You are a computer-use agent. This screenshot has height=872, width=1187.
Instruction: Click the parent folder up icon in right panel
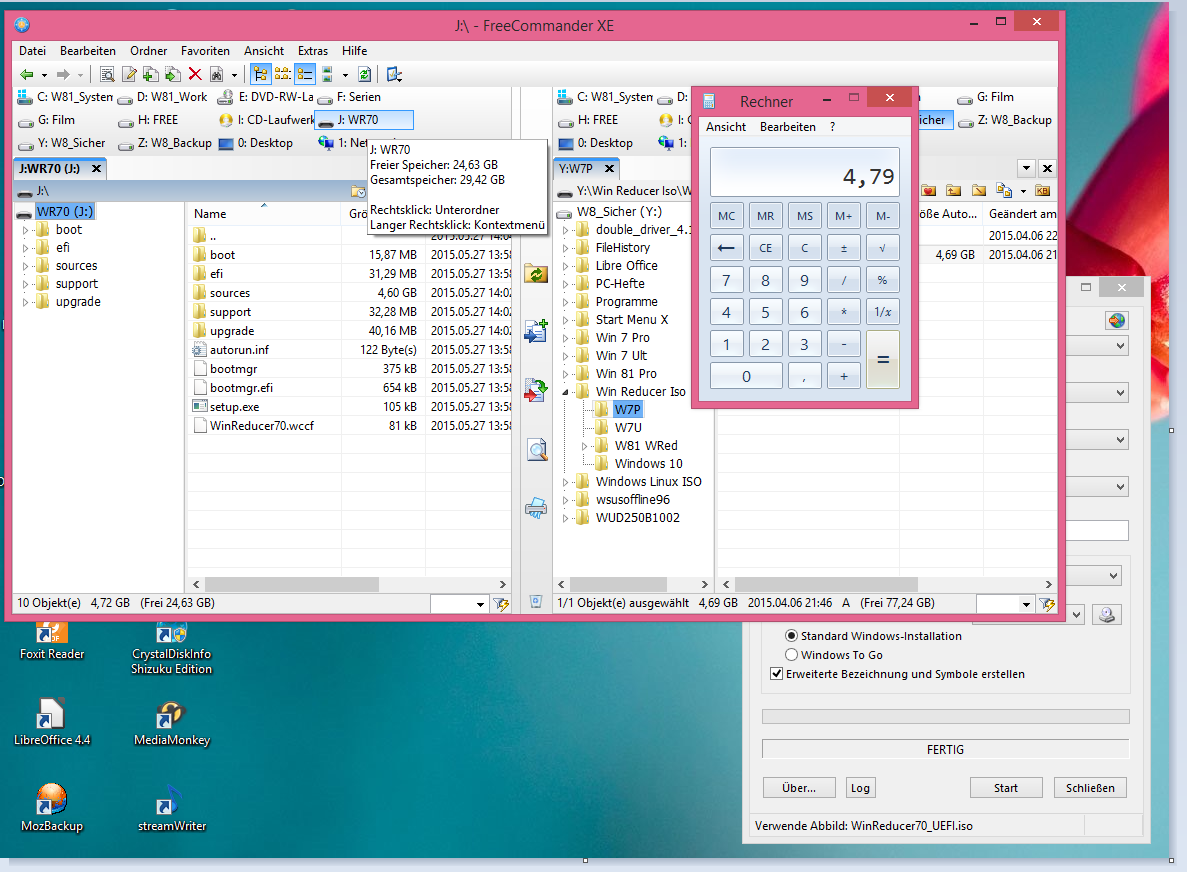[954, 191]
